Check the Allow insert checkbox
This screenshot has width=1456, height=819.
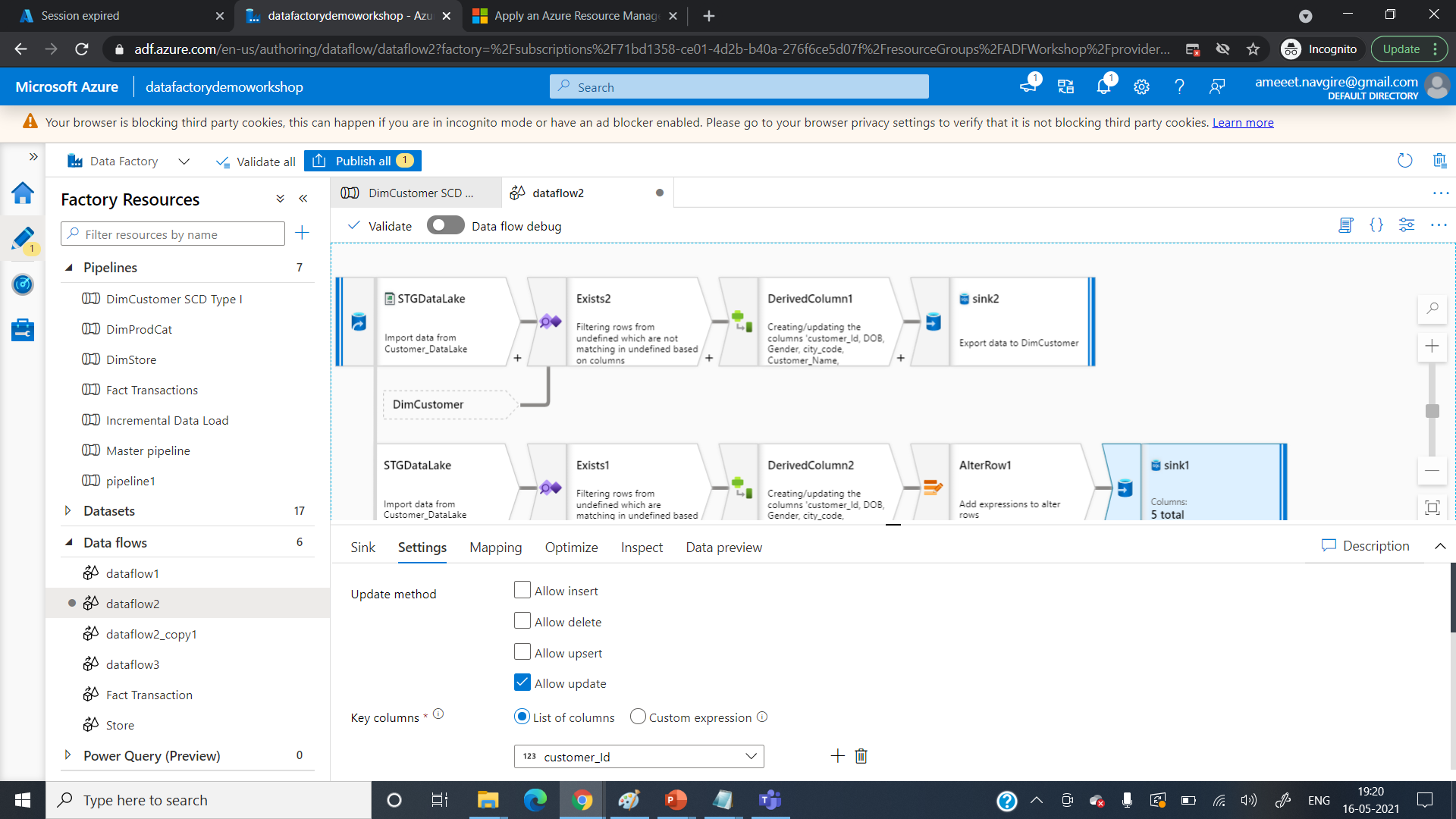[522, 590]
